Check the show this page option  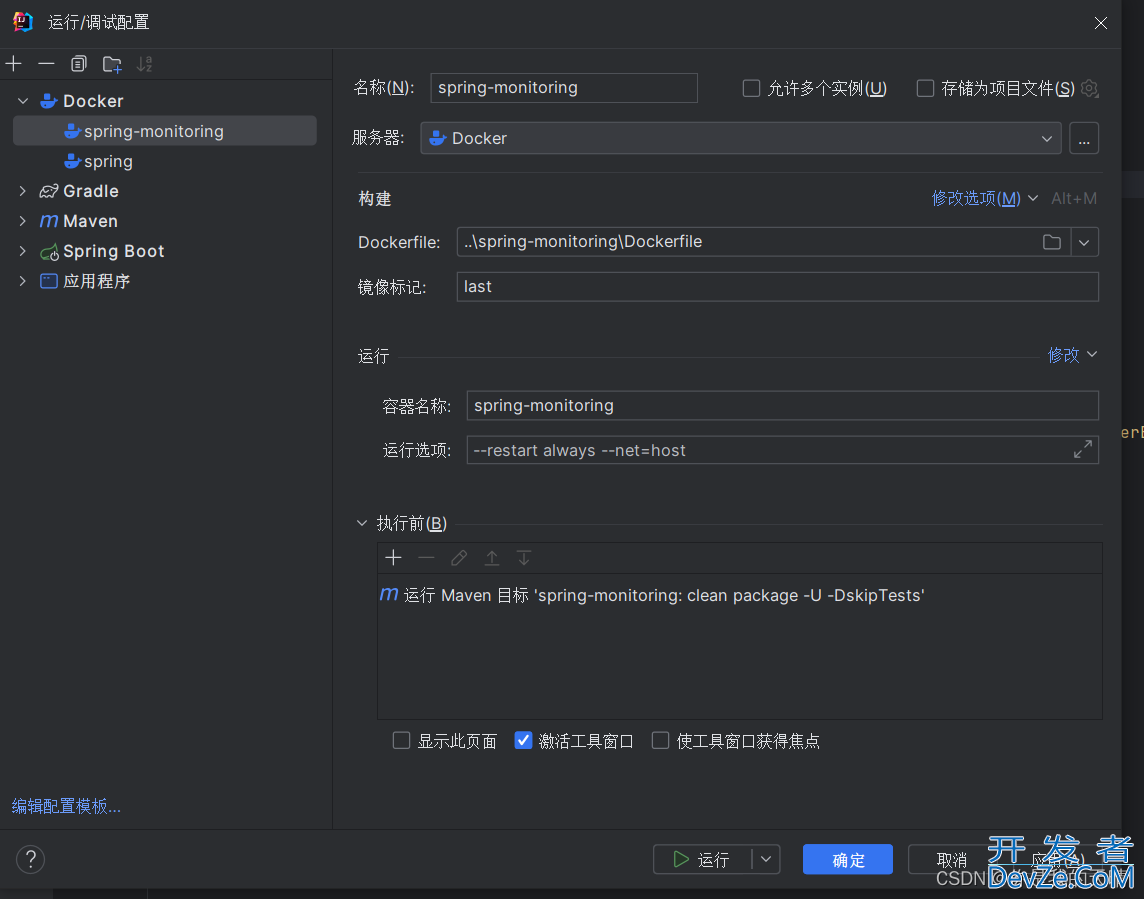[401, 741]
